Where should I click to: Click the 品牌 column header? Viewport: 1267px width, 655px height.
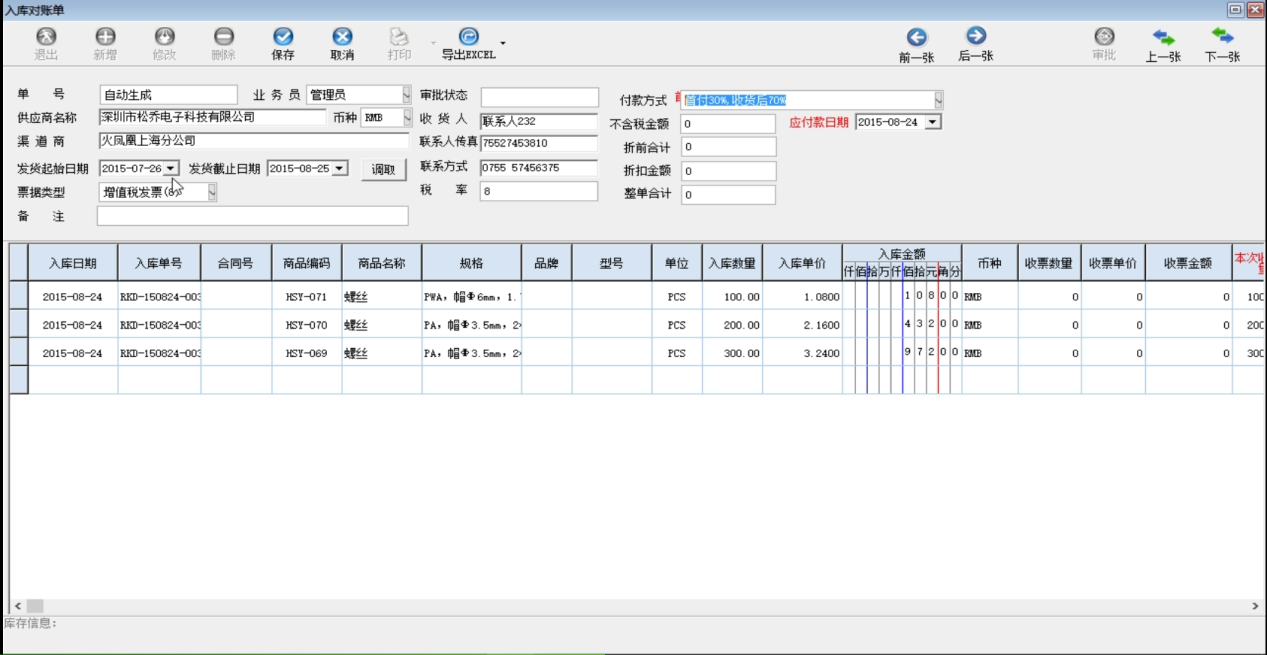pyautogui.click(x=546, y=264)
